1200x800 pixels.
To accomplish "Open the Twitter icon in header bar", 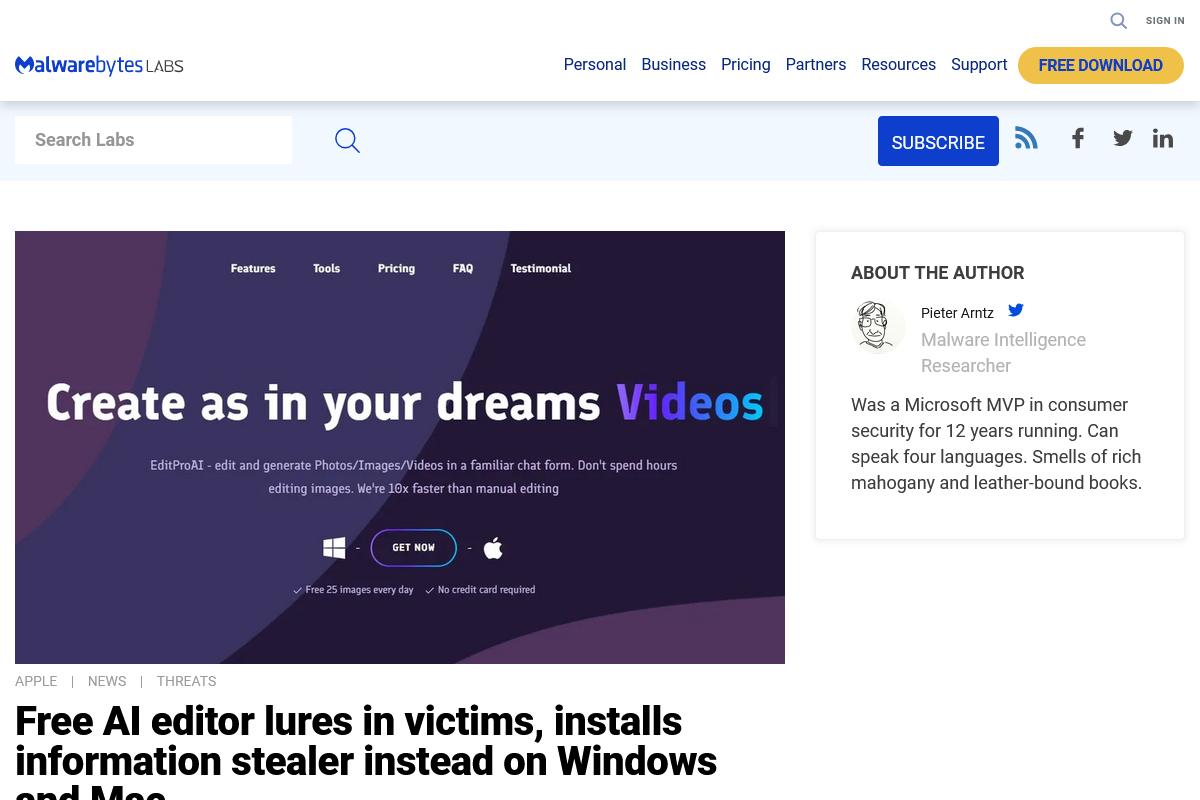I will [1123, 138].
